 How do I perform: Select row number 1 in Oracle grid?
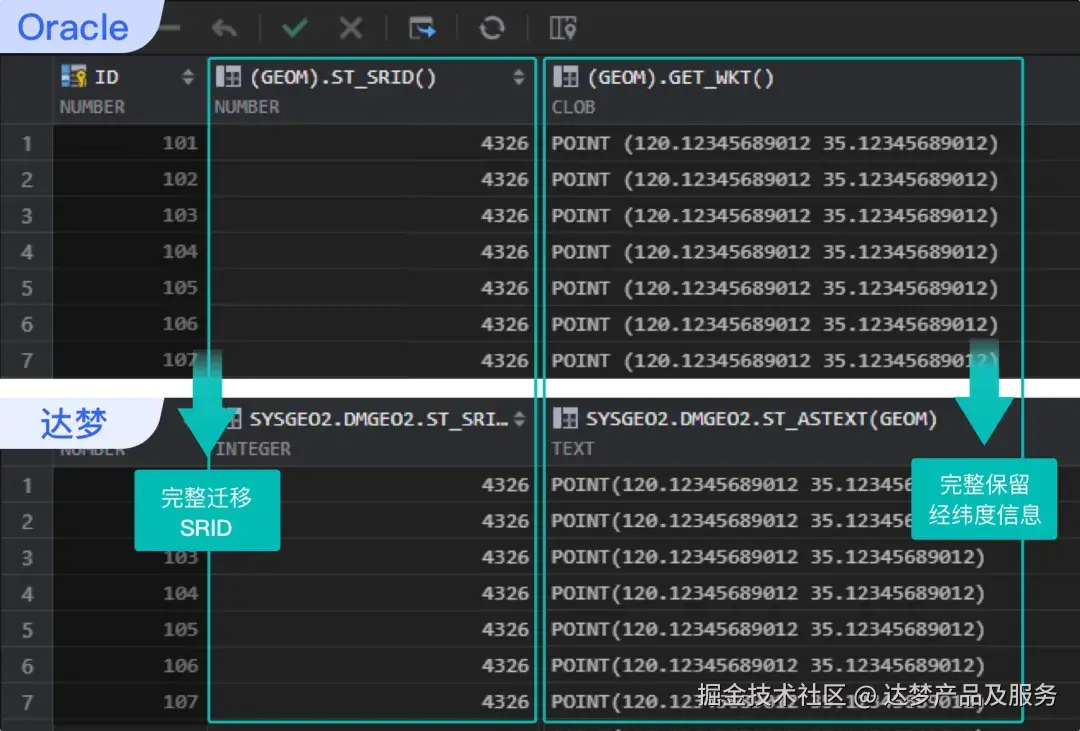point(27,143)
